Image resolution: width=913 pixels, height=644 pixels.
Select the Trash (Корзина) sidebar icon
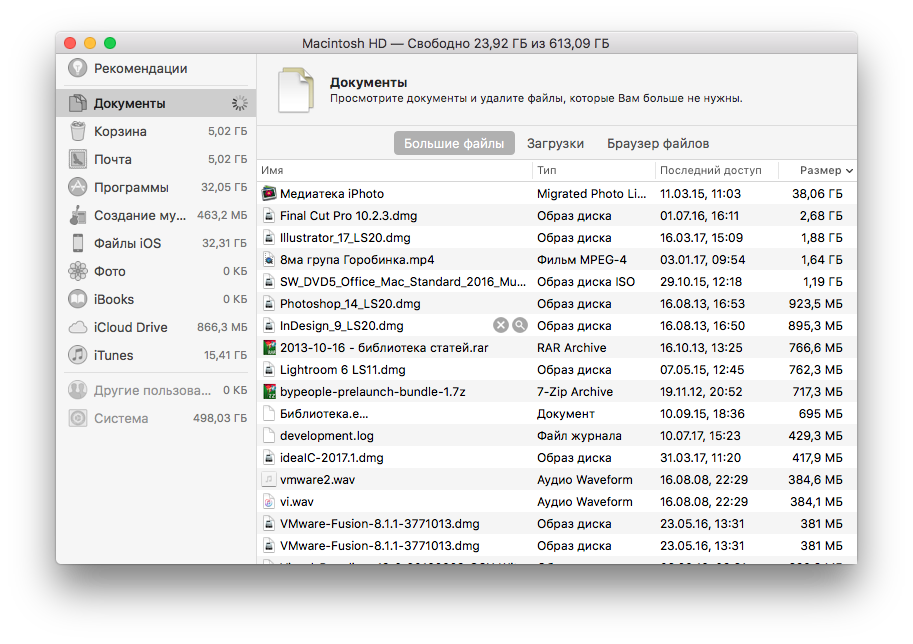tap(78, 132)
